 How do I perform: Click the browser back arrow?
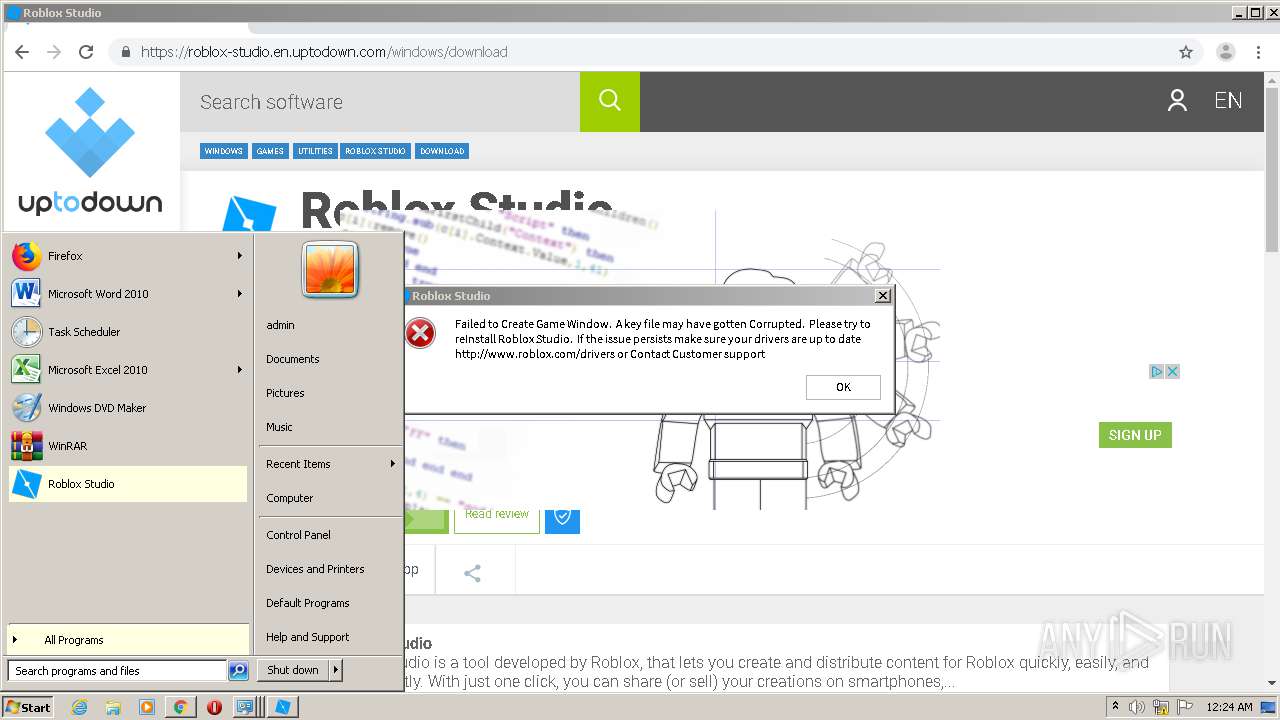coord(22,52)
